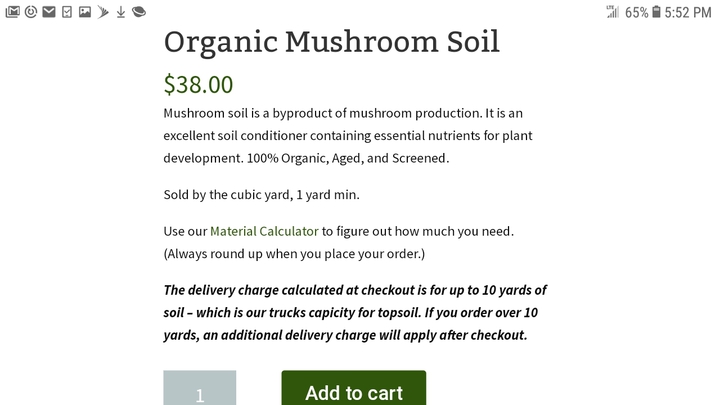This screenshot has height=405, width=720.
Task: Tap the download arrow notification icon
Action: coord(121,12)
